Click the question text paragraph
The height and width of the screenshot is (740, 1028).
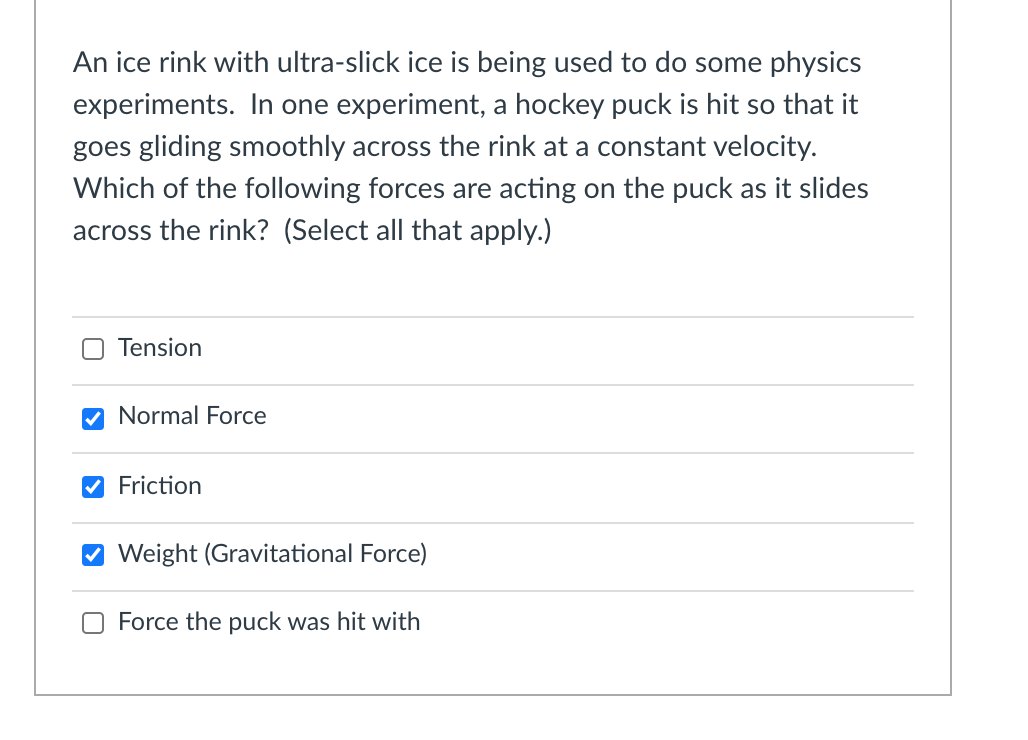coord(470,145)
